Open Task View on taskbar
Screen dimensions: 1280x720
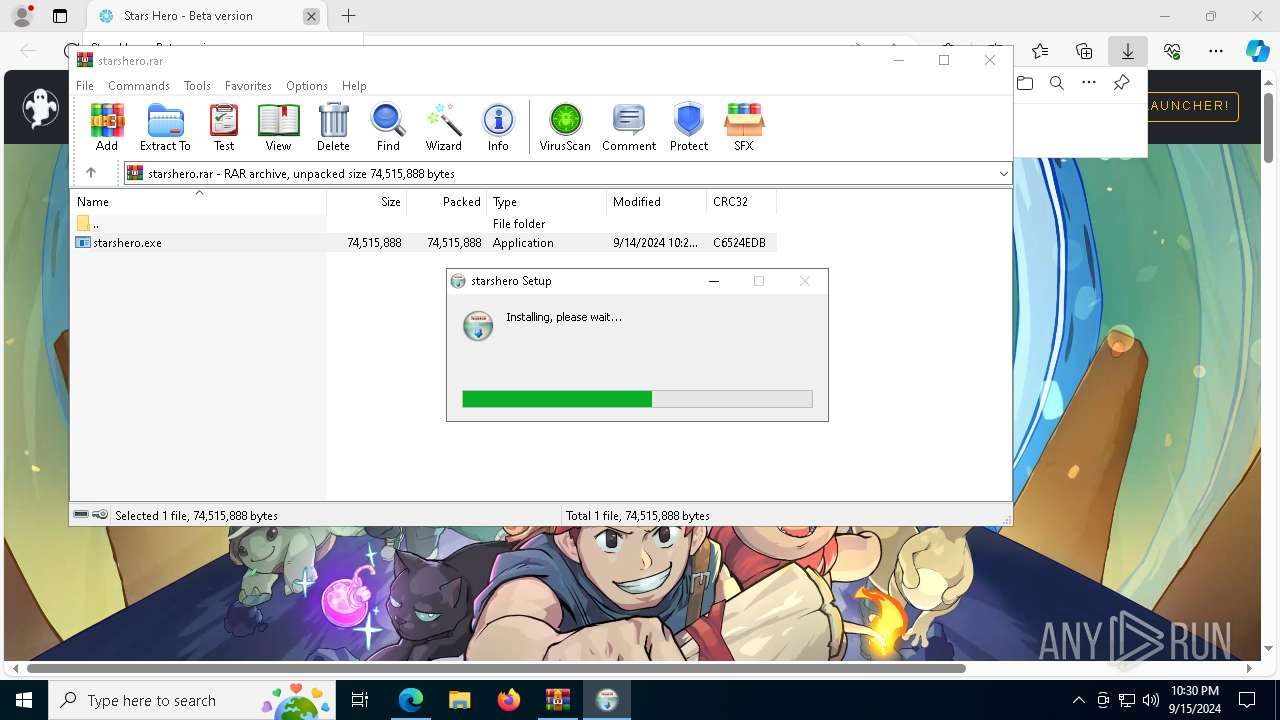[360, 700]
